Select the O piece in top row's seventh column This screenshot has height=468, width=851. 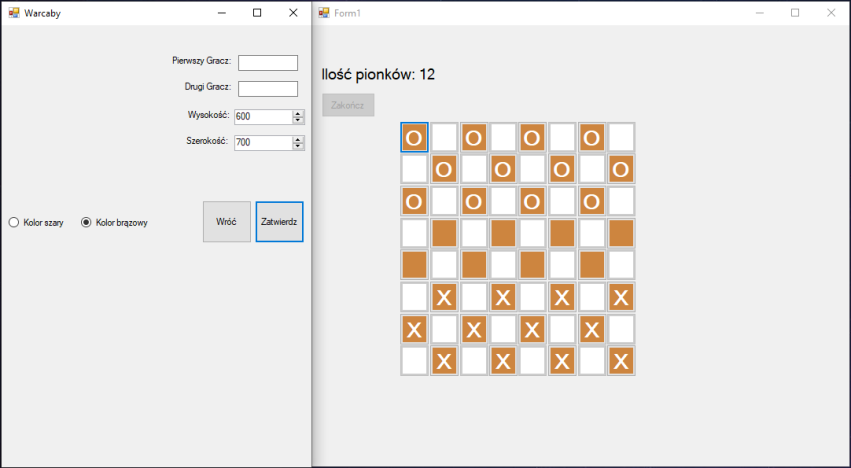[x=591, y=137]
